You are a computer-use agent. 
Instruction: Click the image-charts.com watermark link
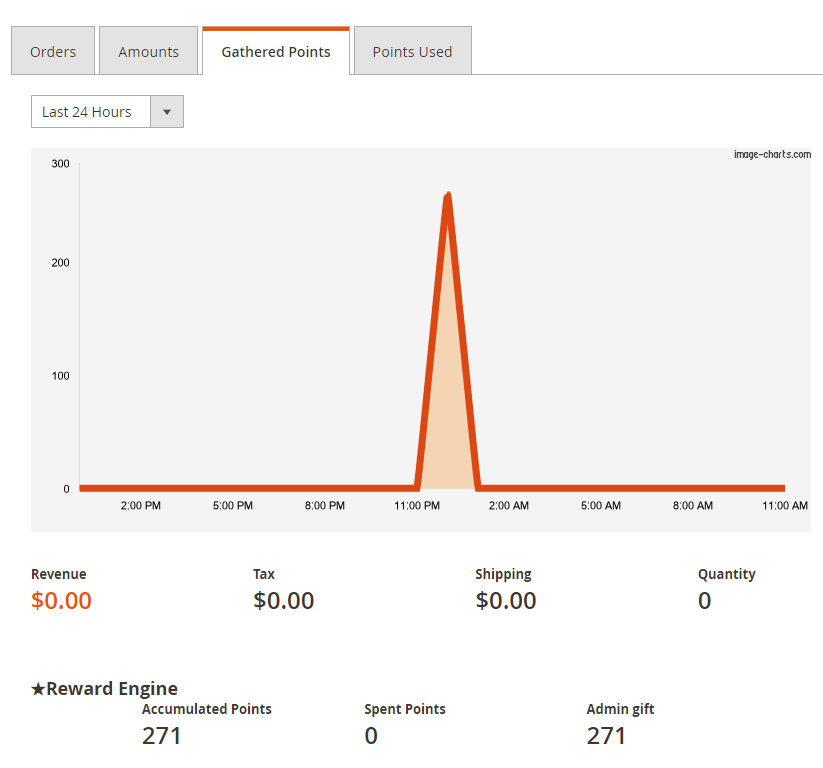772,154
